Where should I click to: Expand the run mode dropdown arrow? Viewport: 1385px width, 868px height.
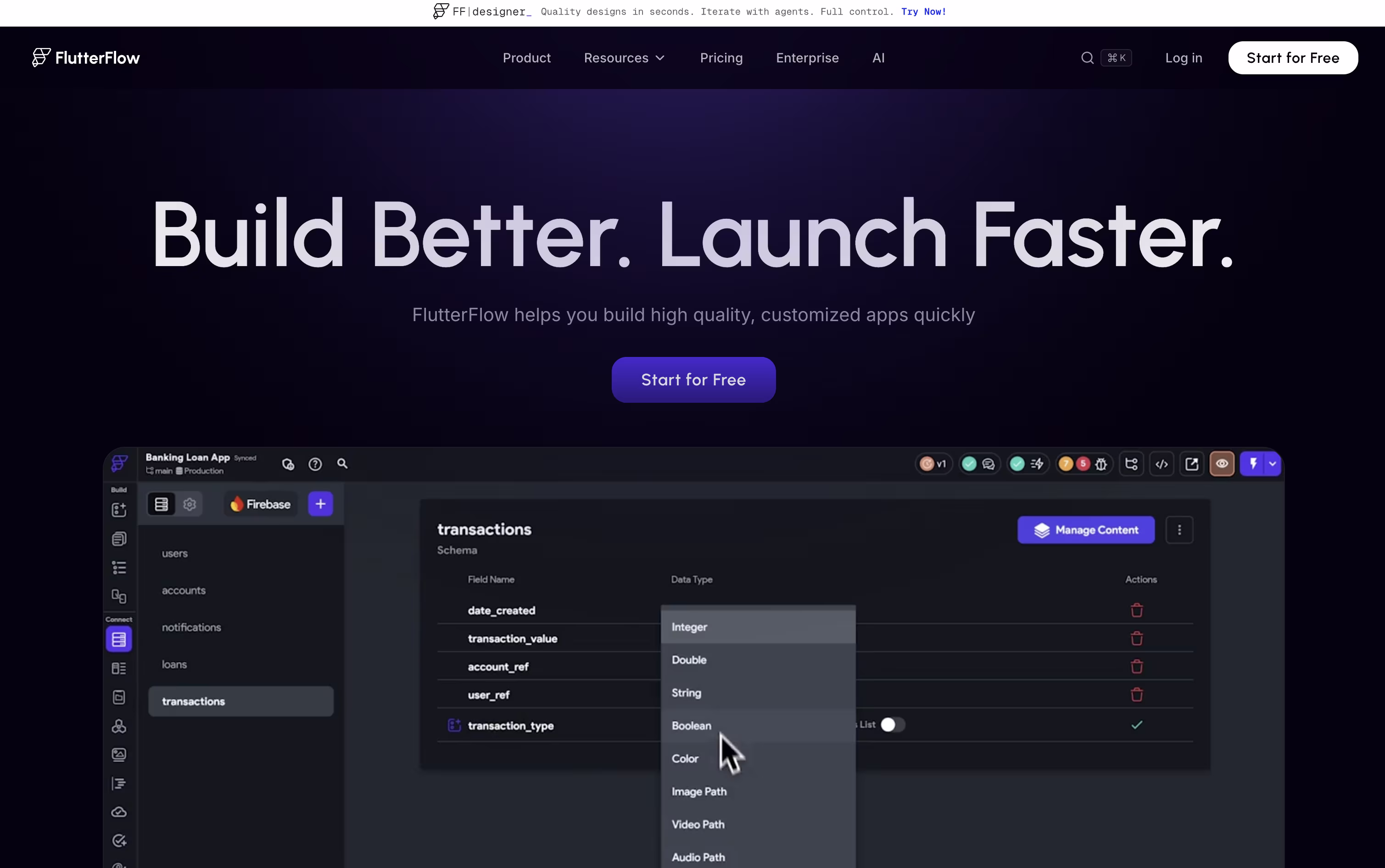click(1273, 464)
